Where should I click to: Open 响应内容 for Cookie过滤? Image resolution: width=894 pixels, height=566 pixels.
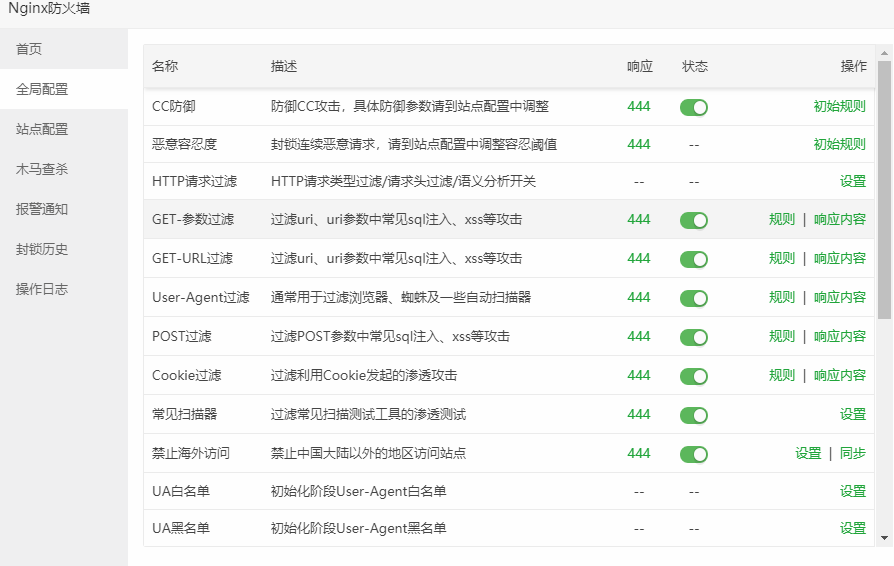point(839,375)
